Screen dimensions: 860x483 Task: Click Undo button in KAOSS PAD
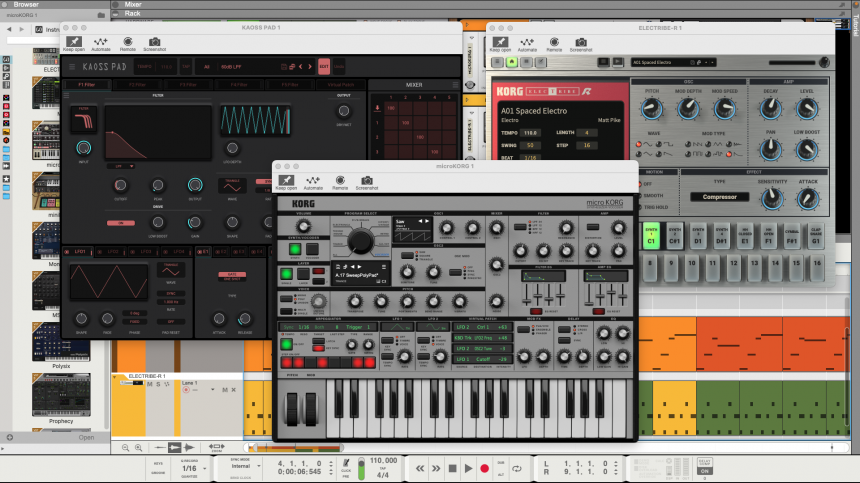[x=339, y=67]
